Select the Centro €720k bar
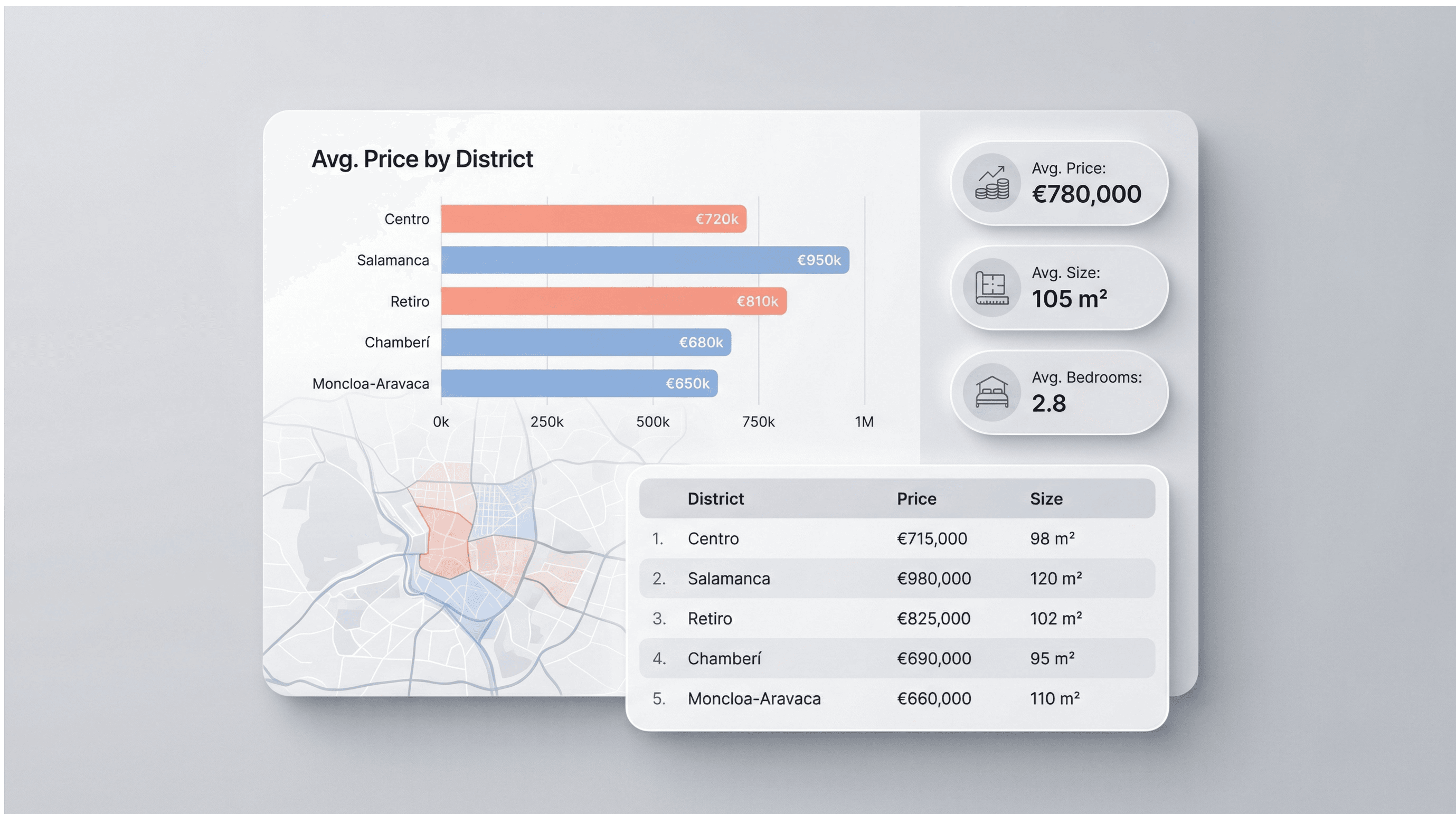 [593, 219]
